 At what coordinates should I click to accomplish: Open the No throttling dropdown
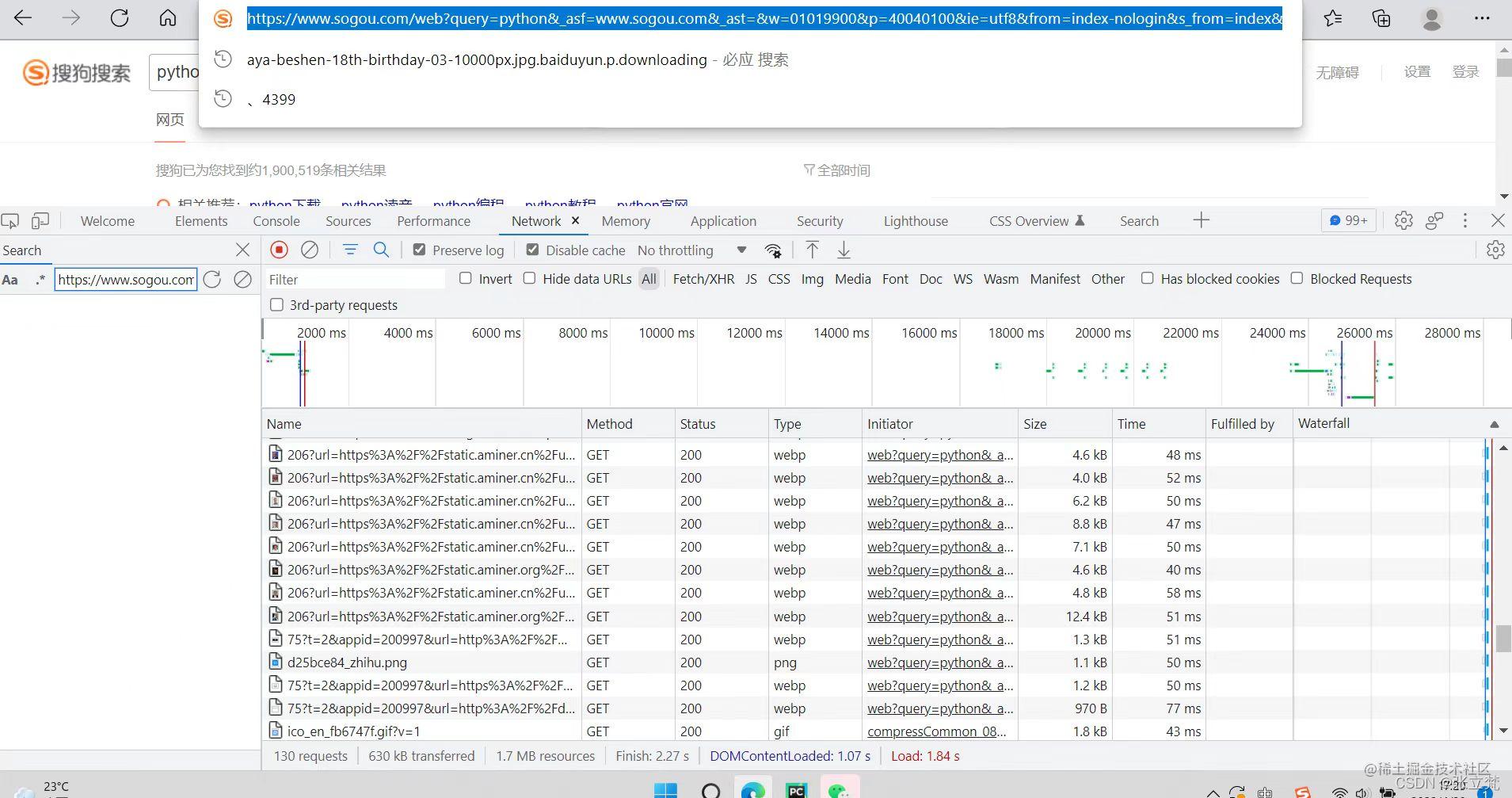click(692, 250)
